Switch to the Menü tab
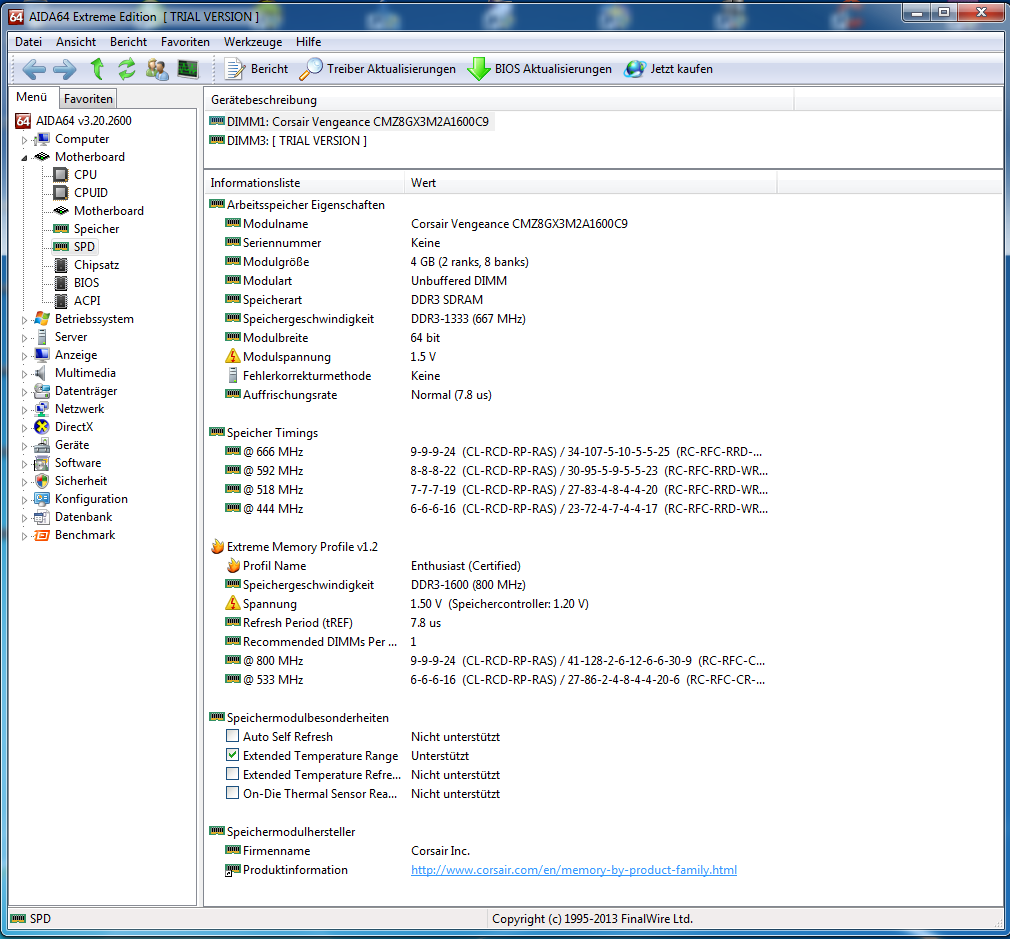The image size is (1010, 939). tap(32, 97)
